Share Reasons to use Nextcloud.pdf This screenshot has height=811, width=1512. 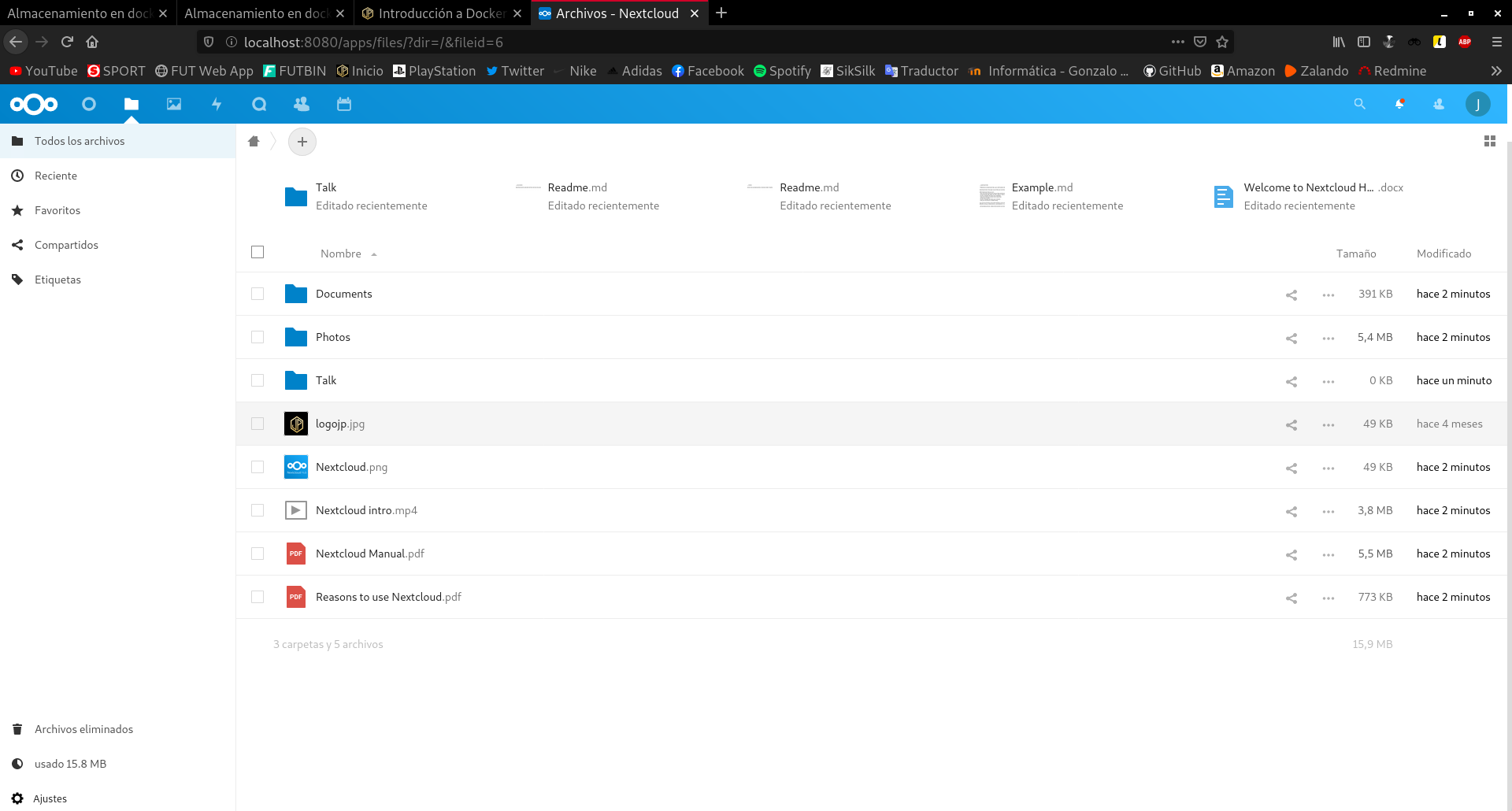tap(1291, 598)
